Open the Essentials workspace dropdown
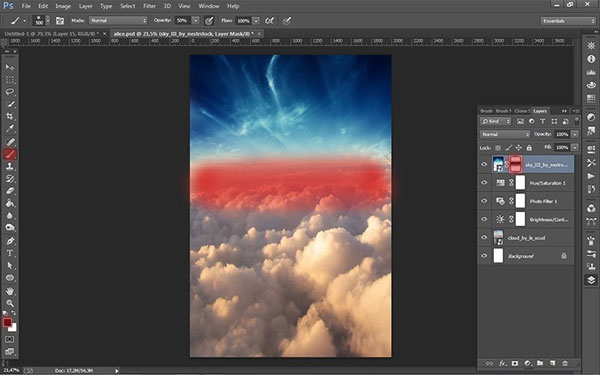 [568, 21]
